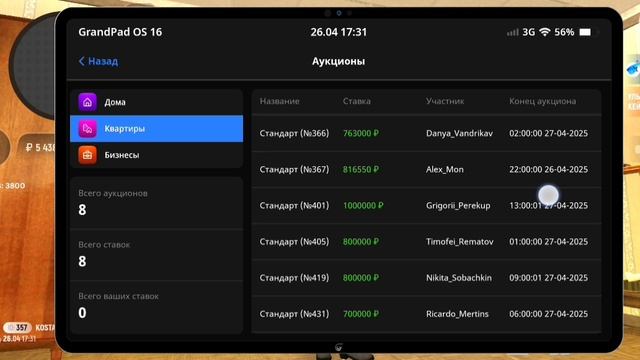Image resolution: width=640 pixels, height=360 pixels.
Task: Select the Квартиры category
Action: point(156,129)
